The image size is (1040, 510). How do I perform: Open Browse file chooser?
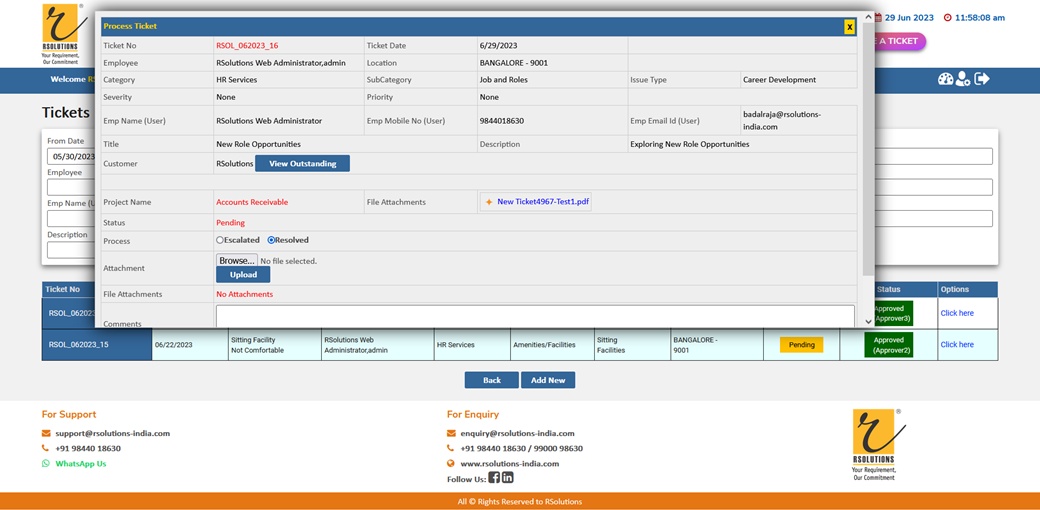(237, 260)
